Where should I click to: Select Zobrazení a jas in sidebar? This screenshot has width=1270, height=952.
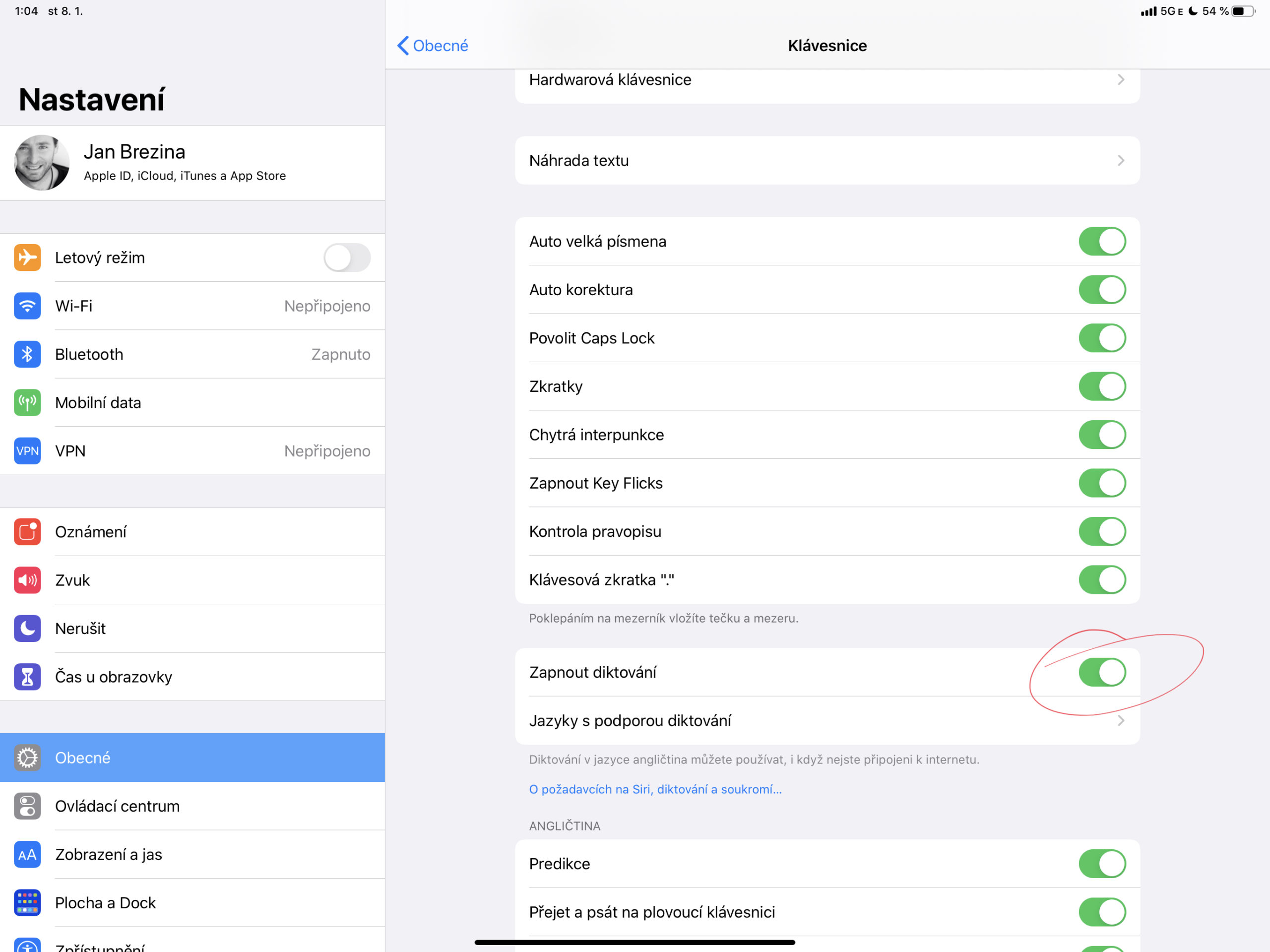coord(109,854)
